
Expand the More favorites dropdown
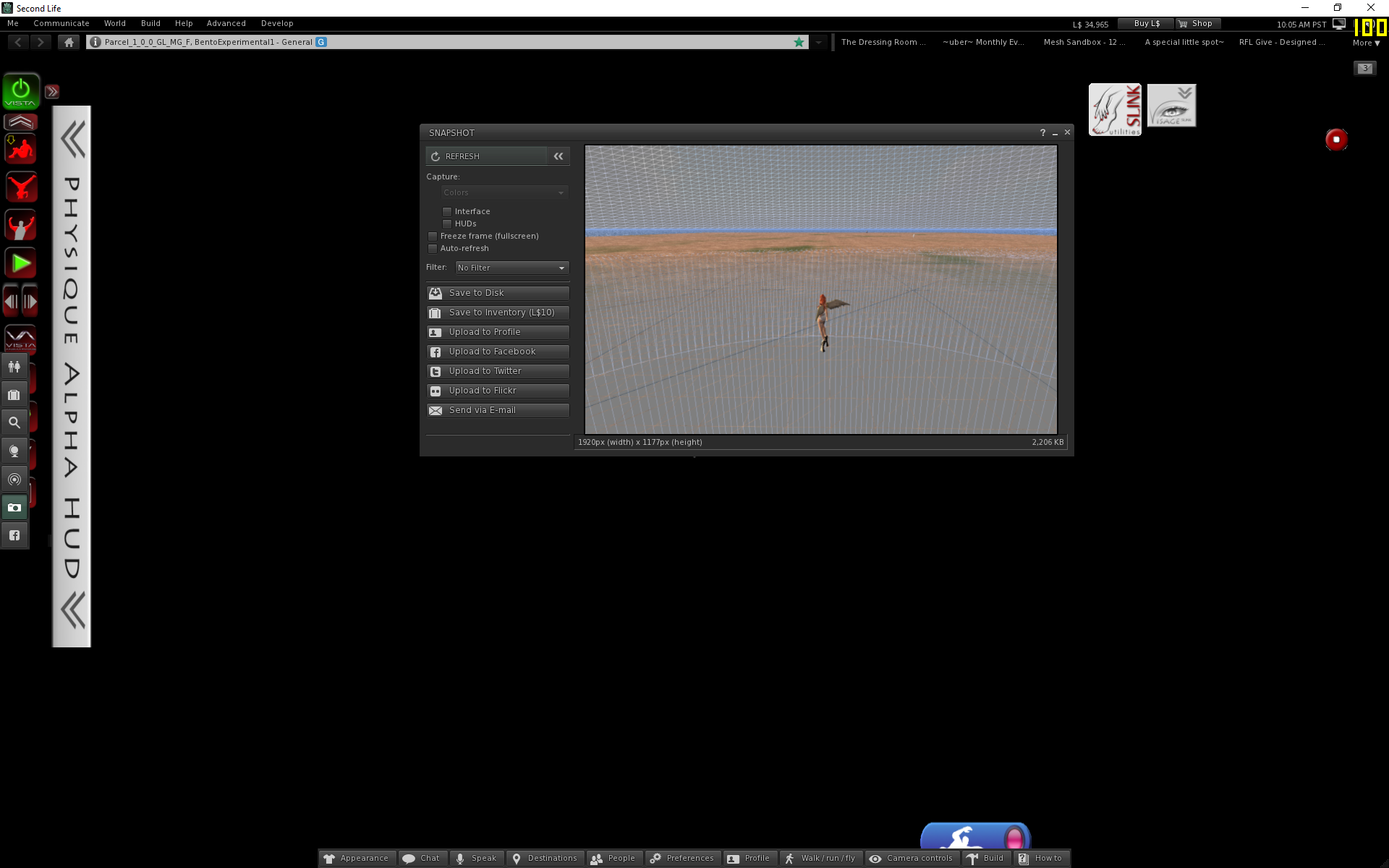1367,43
